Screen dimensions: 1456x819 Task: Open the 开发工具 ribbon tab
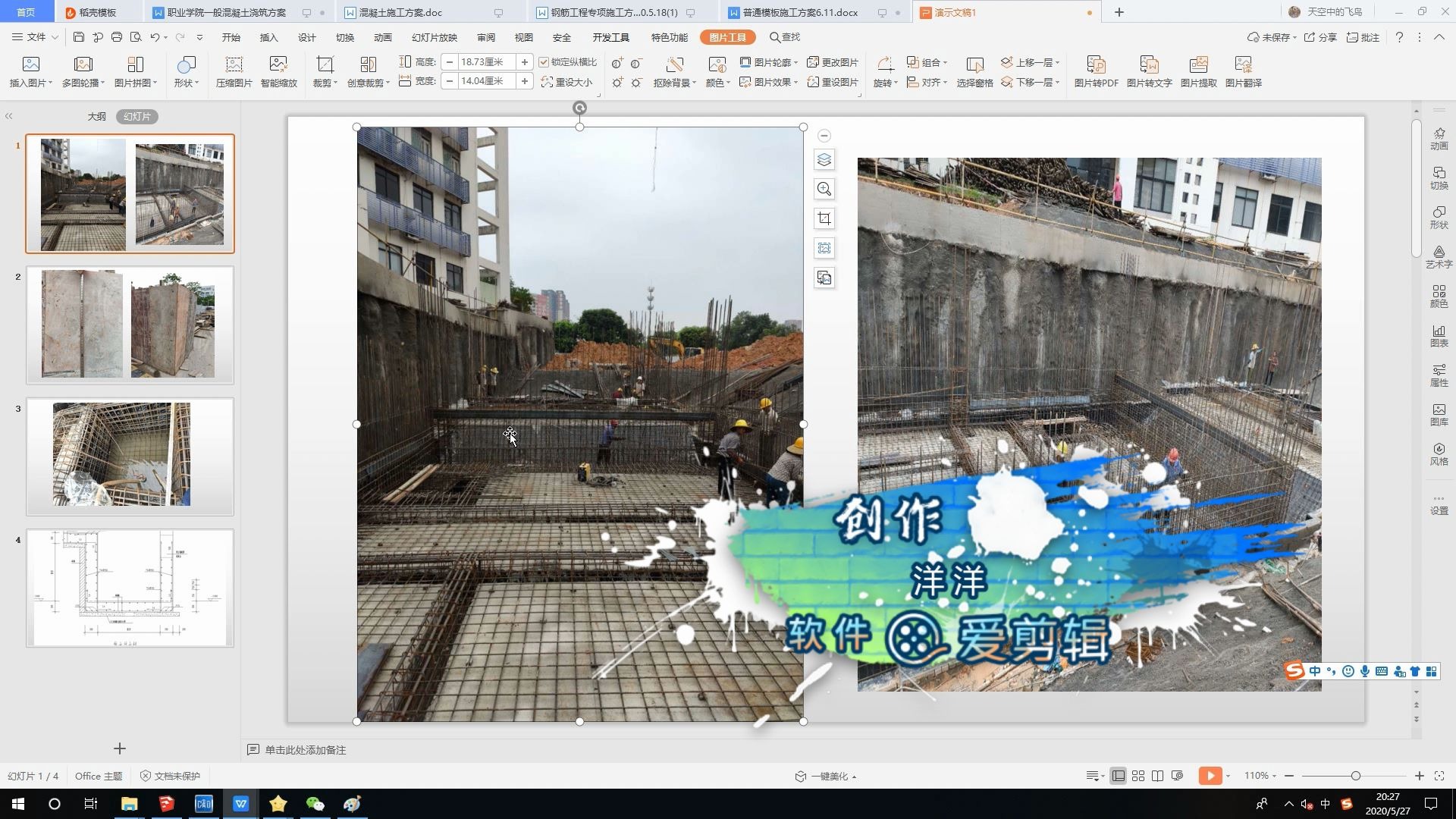610,37
